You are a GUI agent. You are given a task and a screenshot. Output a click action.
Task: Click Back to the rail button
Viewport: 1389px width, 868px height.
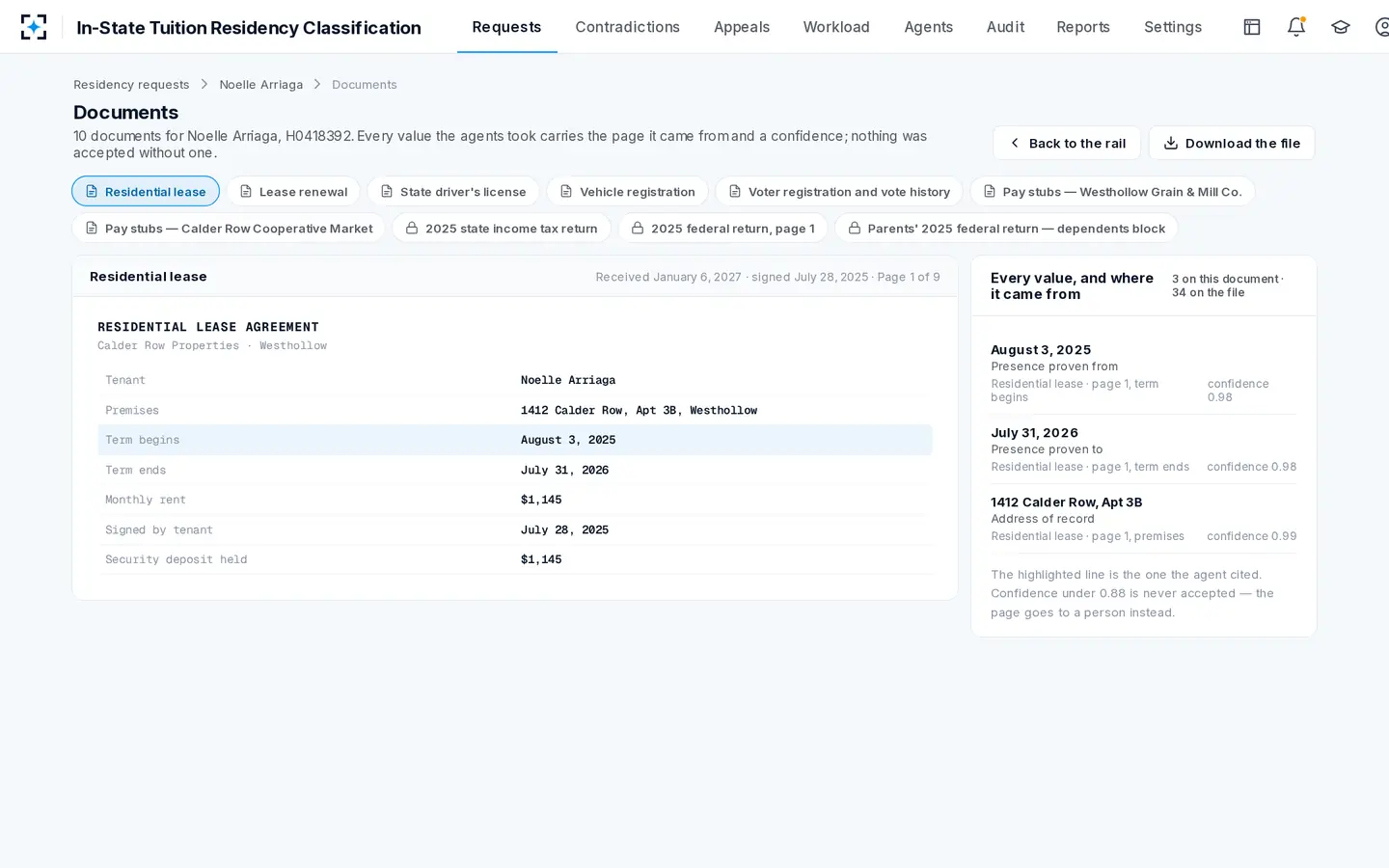point(1067,143)
